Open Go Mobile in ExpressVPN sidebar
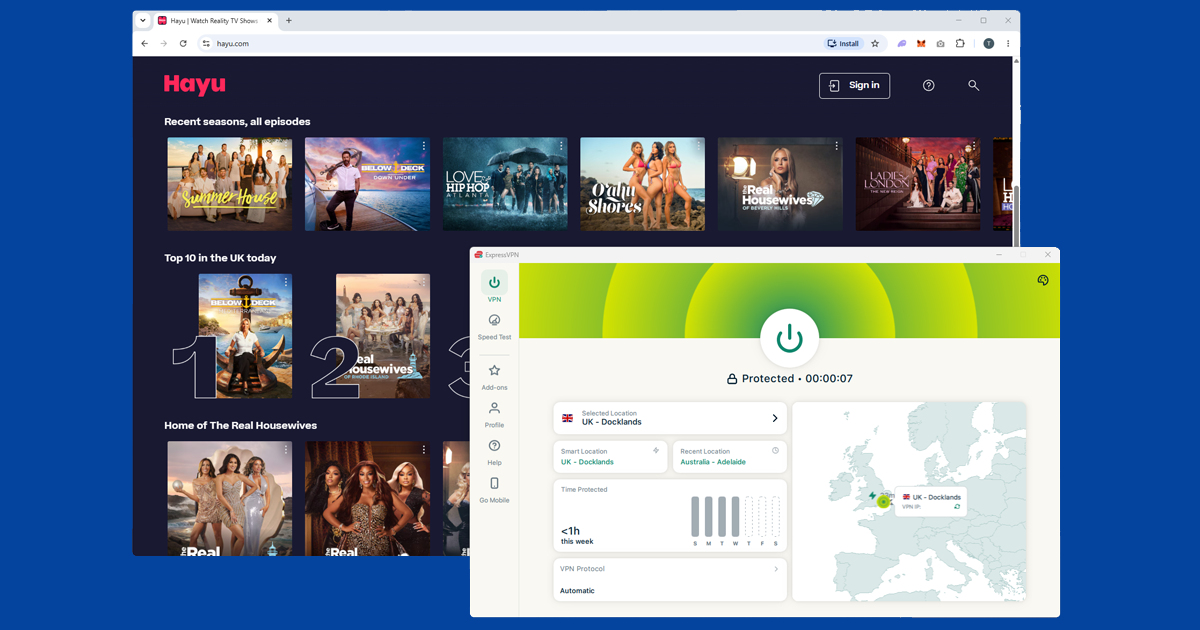 pos(494,489)
